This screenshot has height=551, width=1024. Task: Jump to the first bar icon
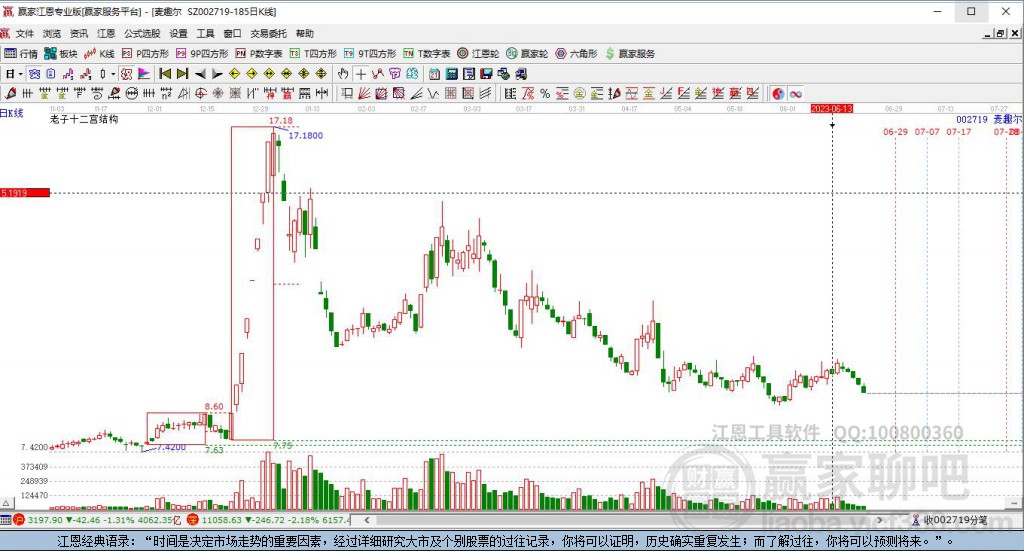[x=165, y=74]
